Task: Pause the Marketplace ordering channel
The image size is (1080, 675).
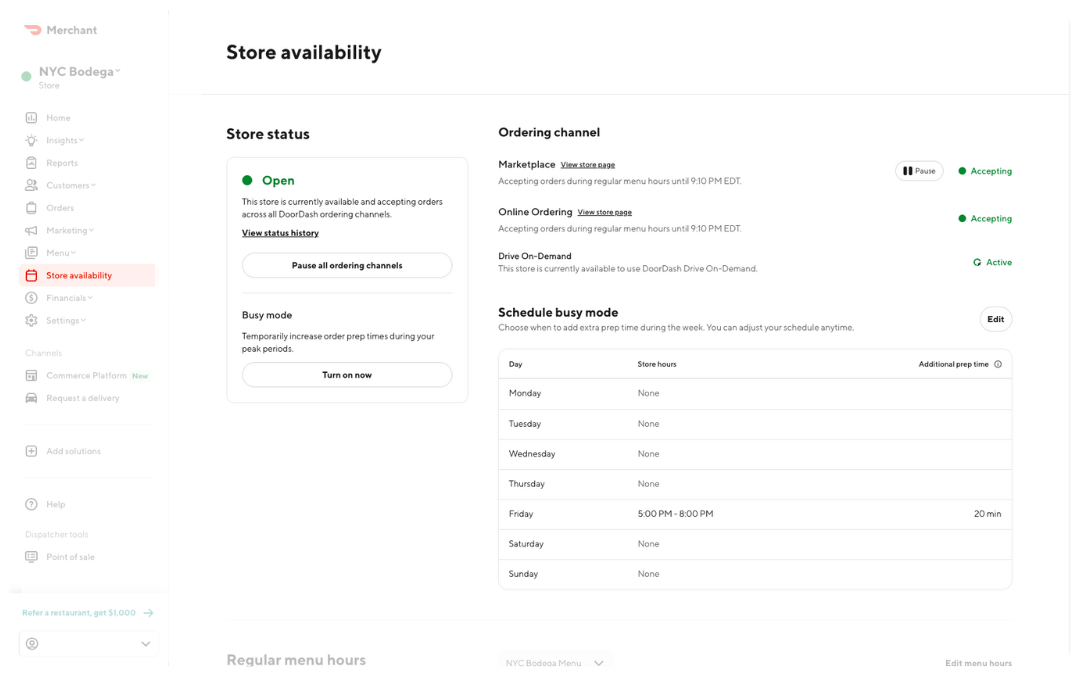Action: 918,170
